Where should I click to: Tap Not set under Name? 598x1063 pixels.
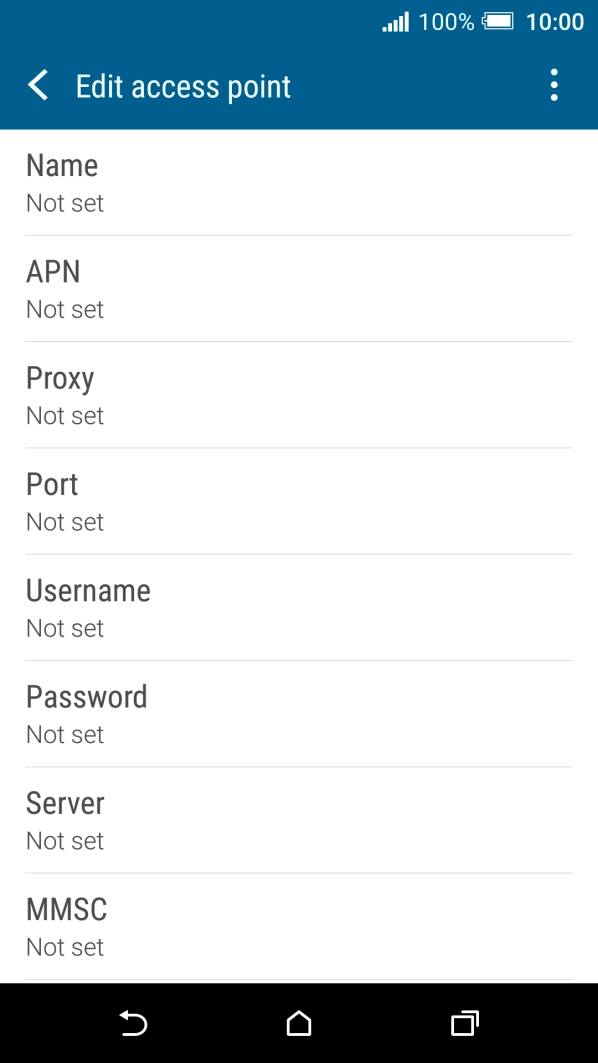[65, 203]
